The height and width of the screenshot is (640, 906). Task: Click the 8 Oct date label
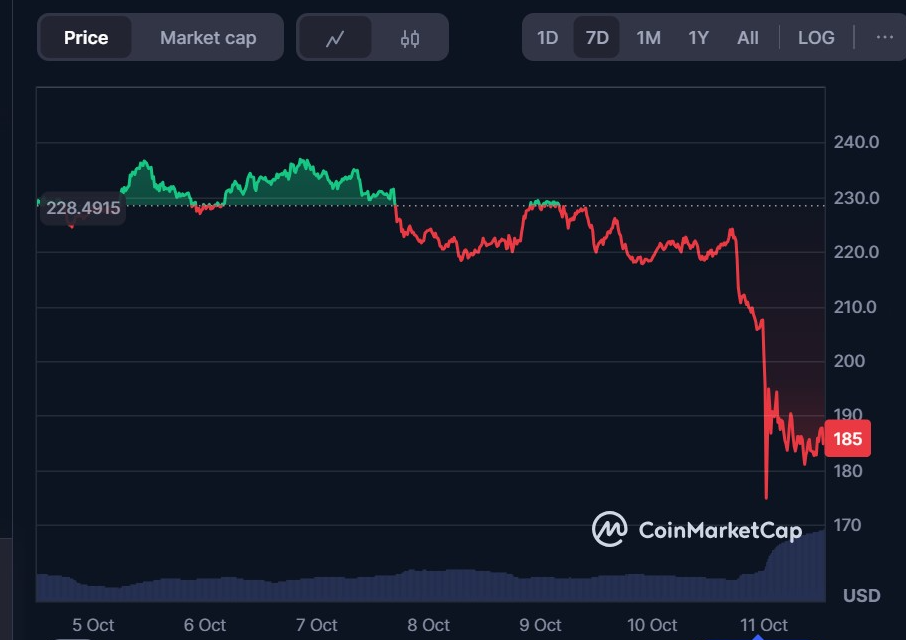tap(429, 625)
